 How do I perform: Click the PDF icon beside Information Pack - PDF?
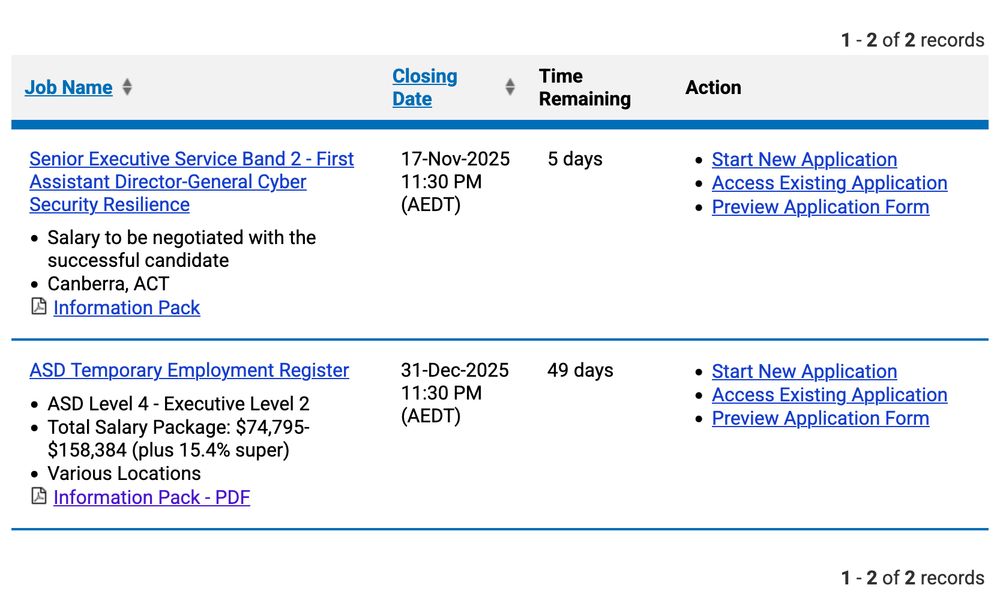point(37,497)
